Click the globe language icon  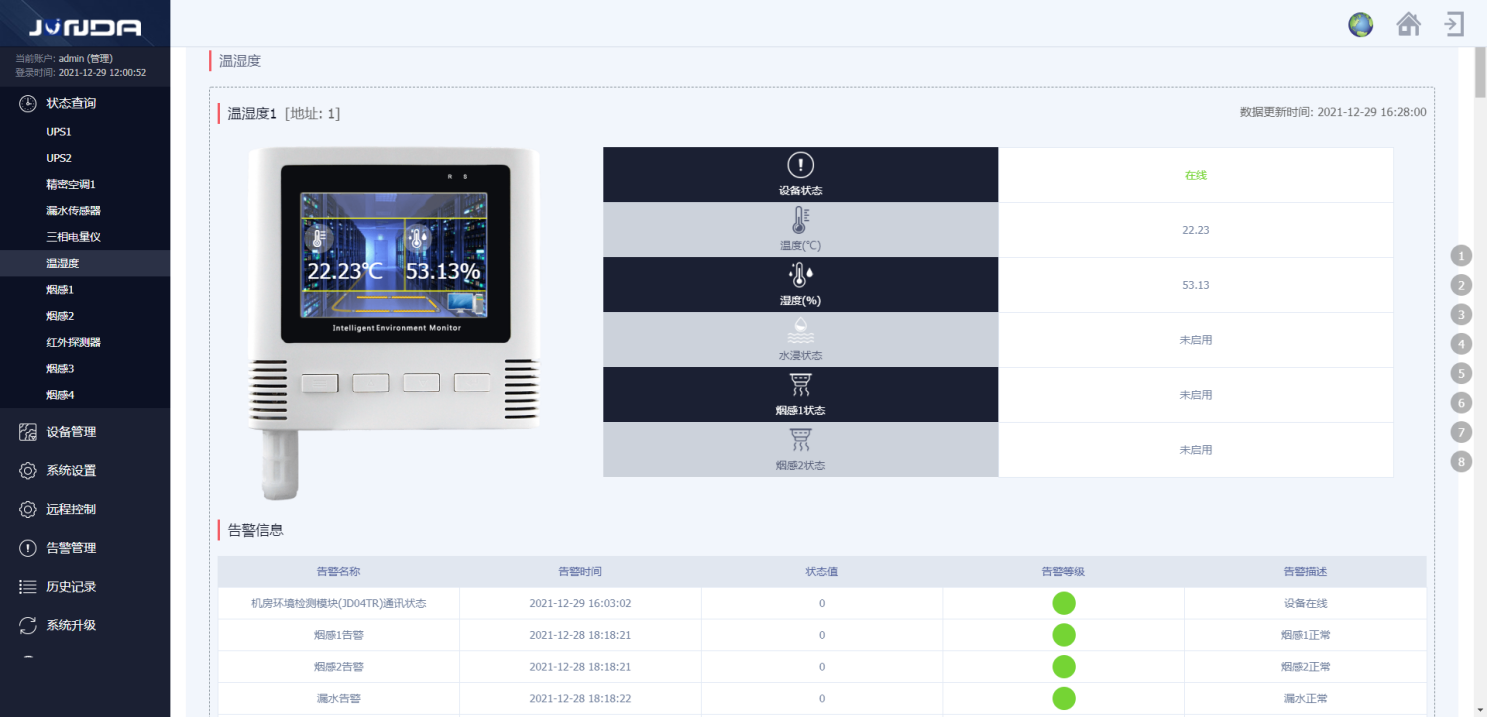1360,25
